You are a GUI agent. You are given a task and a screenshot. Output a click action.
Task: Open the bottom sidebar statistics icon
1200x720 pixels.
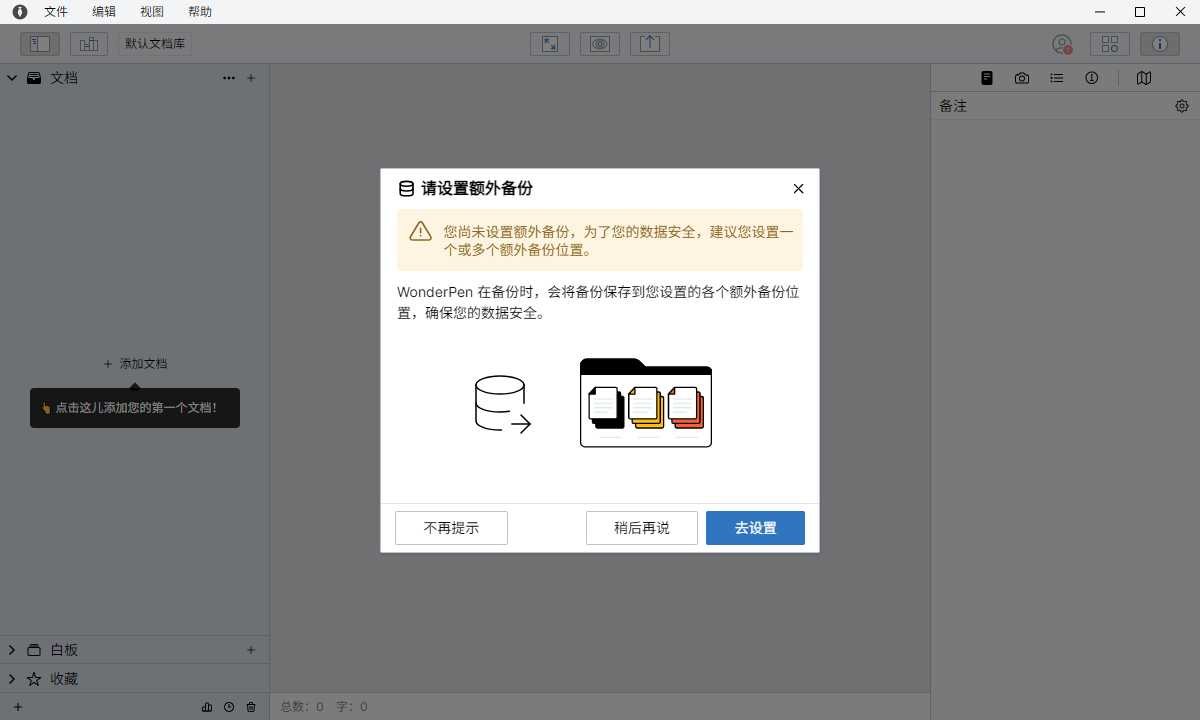pyautogui.click(x=207, y=707)
